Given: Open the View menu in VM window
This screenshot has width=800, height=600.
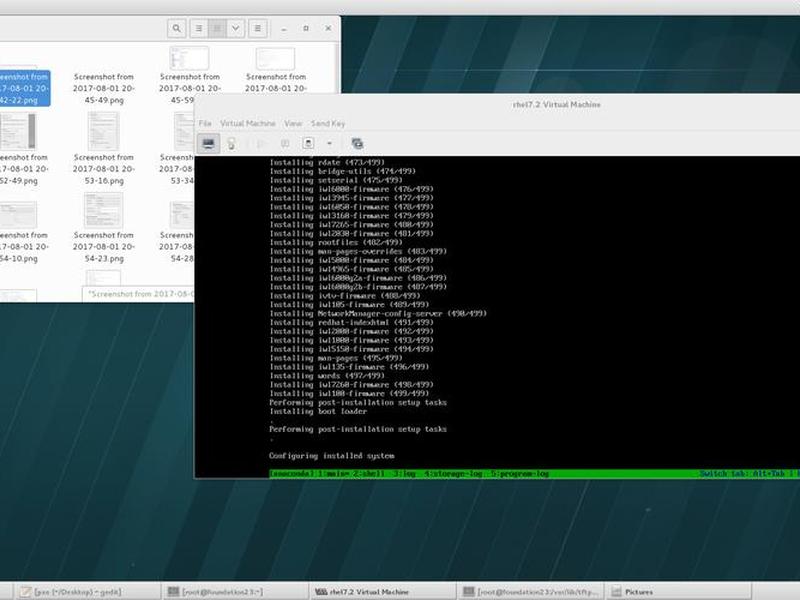Looking at the screenshot, I should [293, 123].
